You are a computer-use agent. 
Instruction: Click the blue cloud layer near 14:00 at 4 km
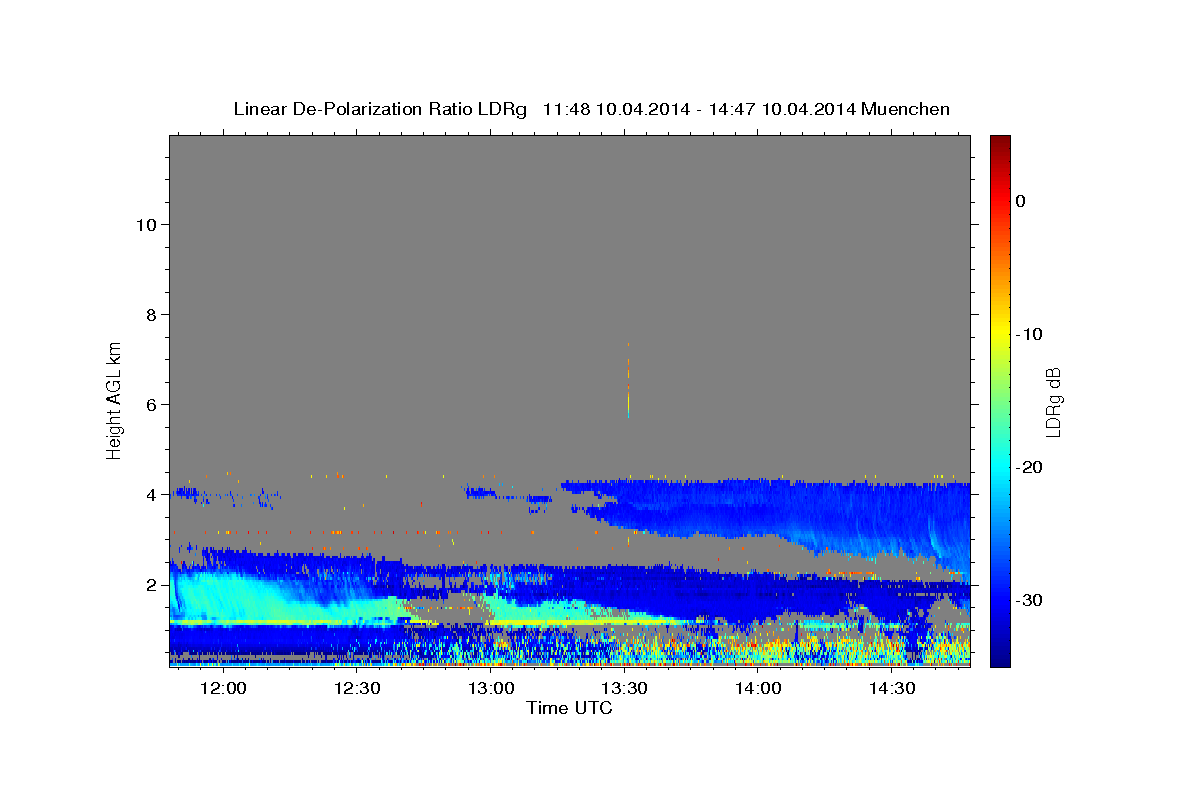coord(765,510)
